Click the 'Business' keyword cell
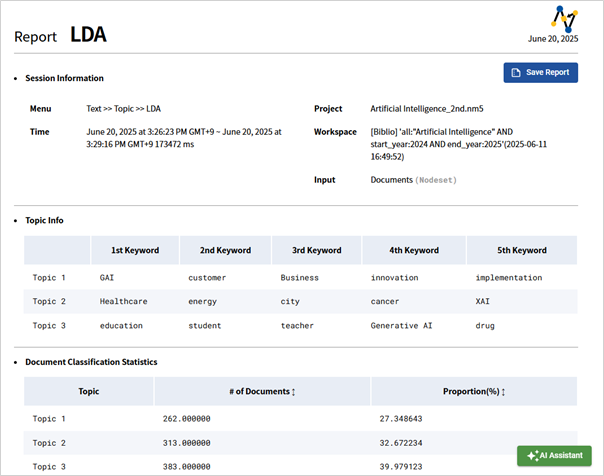 coord(300,278)
